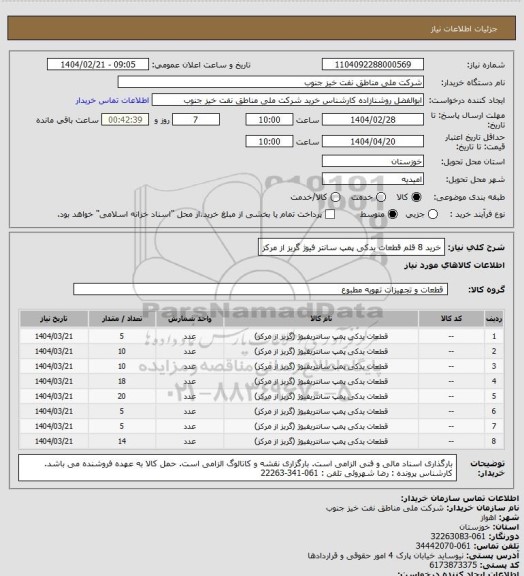Screen dimensions: 524x576
Task: Click quantity 20 in row 5
Action: pos(122,397)
